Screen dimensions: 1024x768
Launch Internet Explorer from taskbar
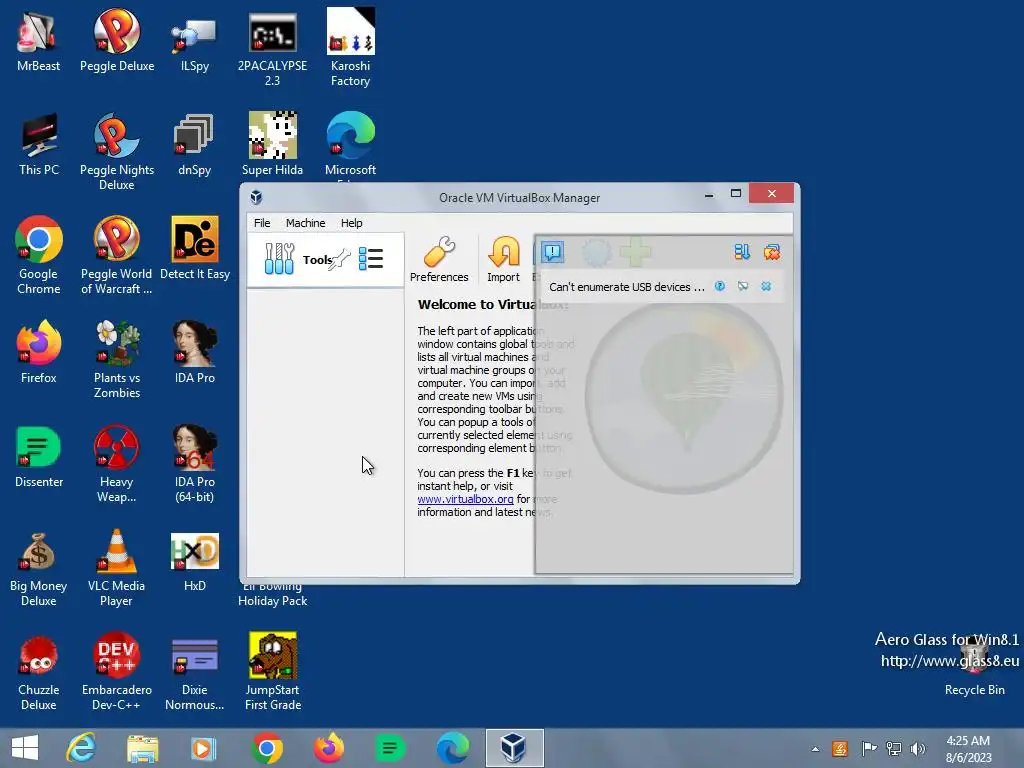(x=82, y=748)
